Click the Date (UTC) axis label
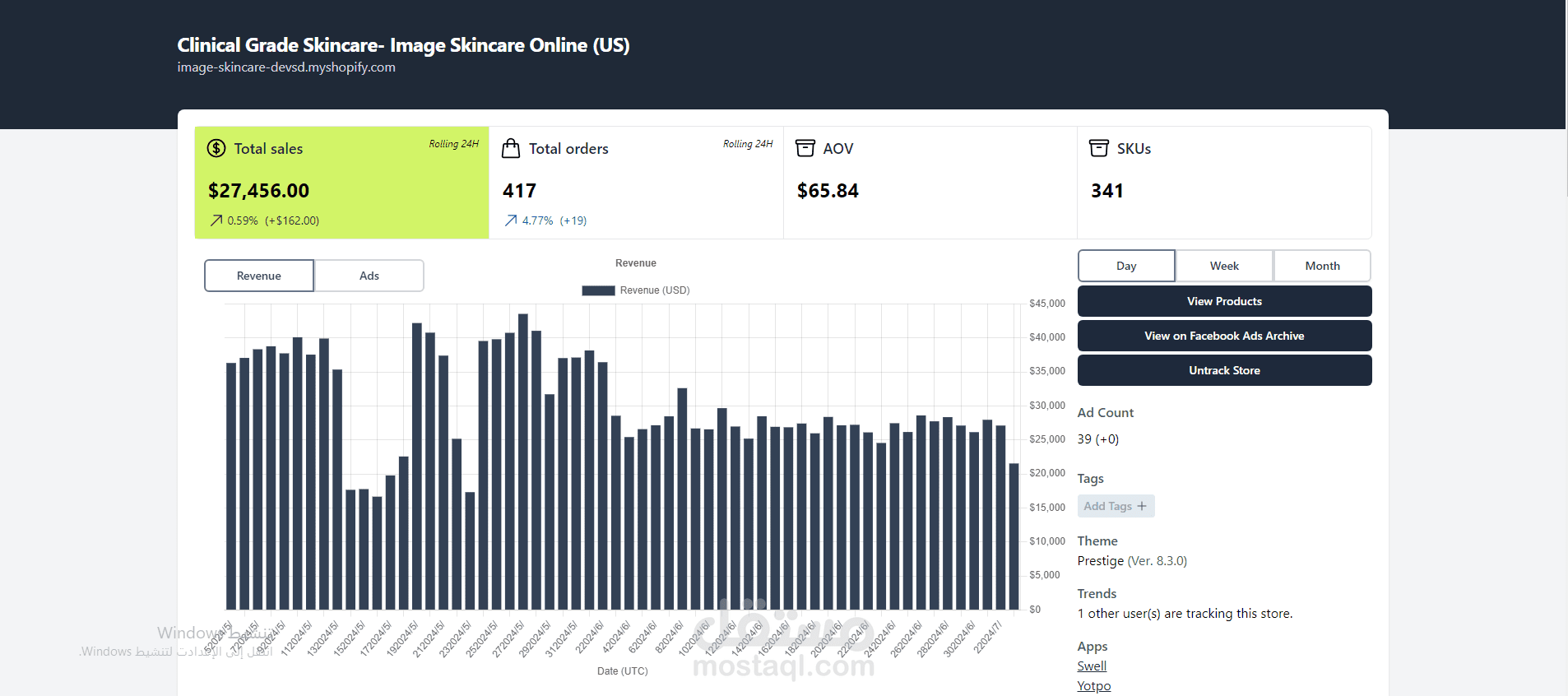The image size is (1568, 696). pyautogui.click(x=623, y=671)
